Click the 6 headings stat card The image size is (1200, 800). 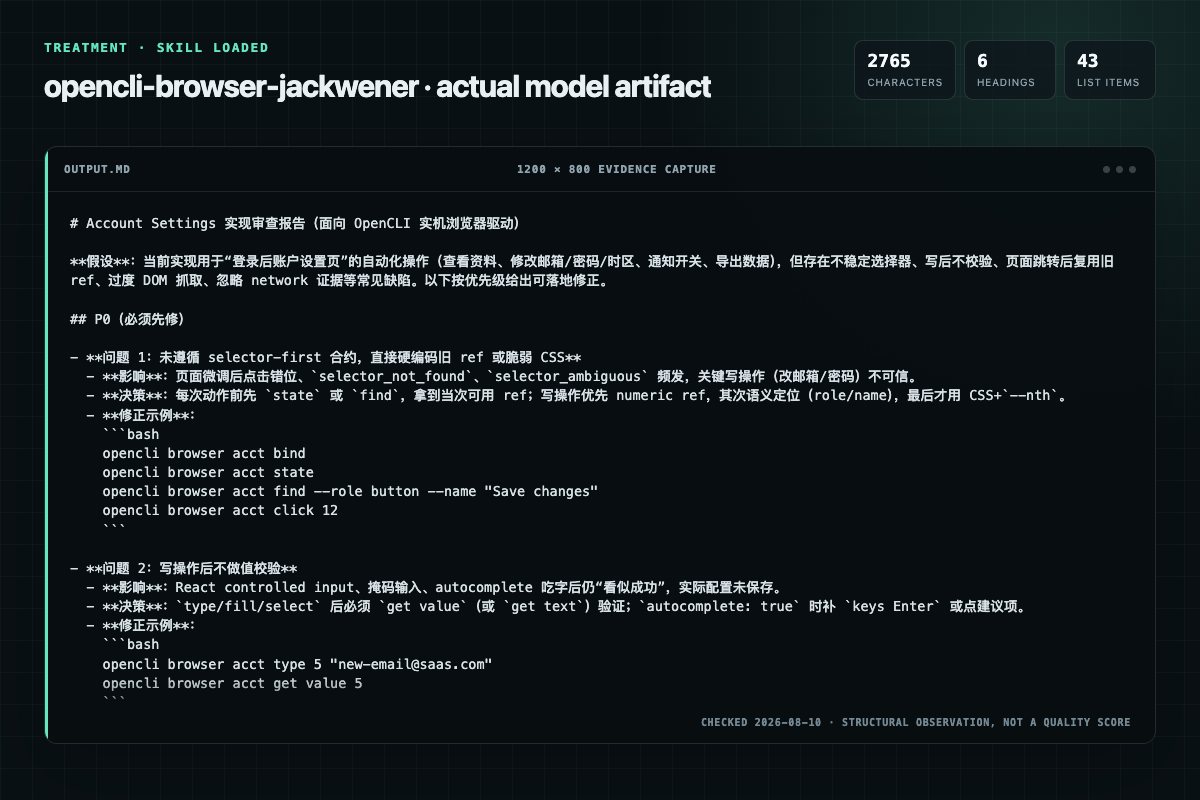[1009, 70]
